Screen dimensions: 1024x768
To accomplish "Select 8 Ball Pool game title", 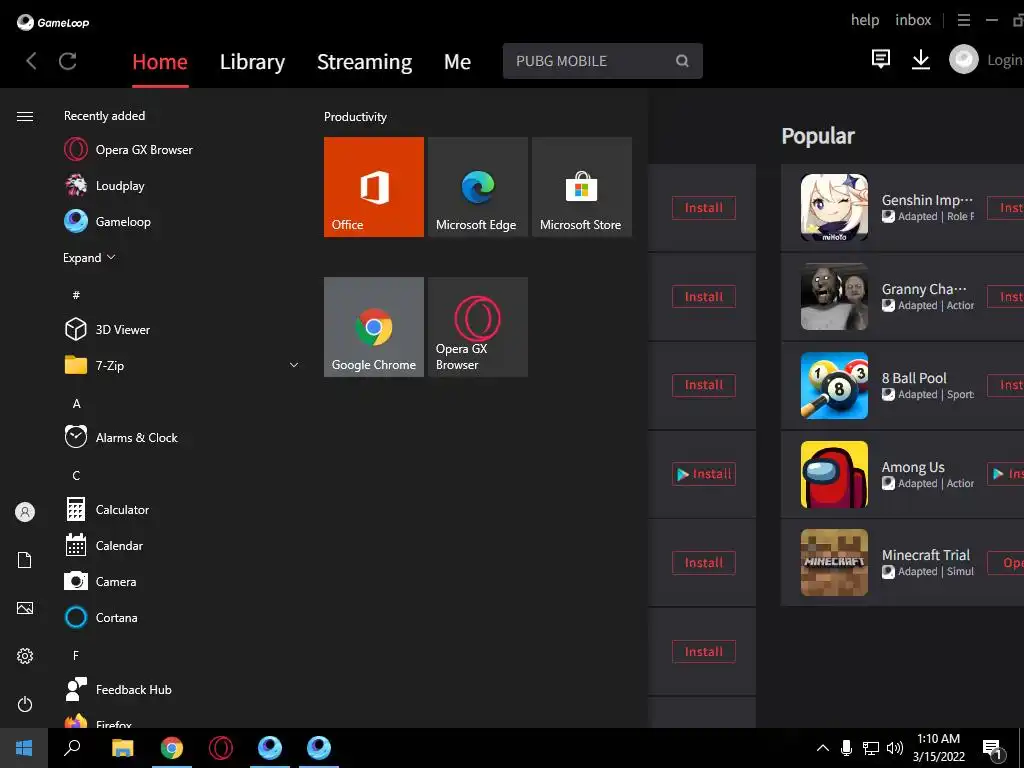I will pos(914,378).
